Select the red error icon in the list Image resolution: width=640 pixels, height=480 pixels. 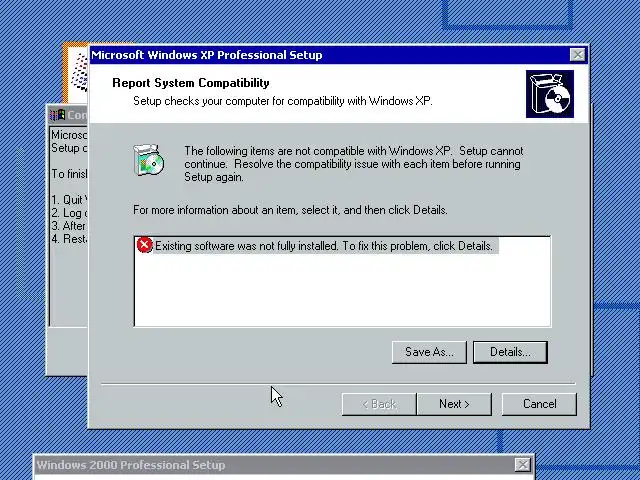click(144, 245)
